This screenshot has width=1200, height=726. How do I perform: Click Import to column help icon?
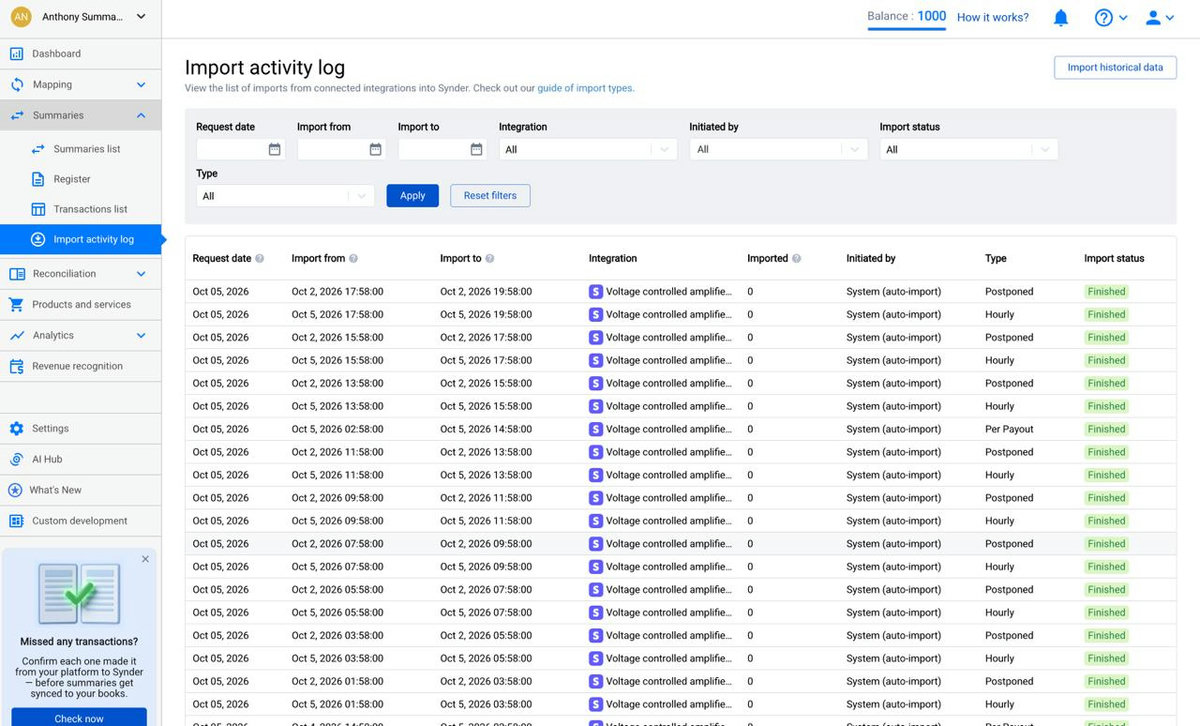click(490, 259)
